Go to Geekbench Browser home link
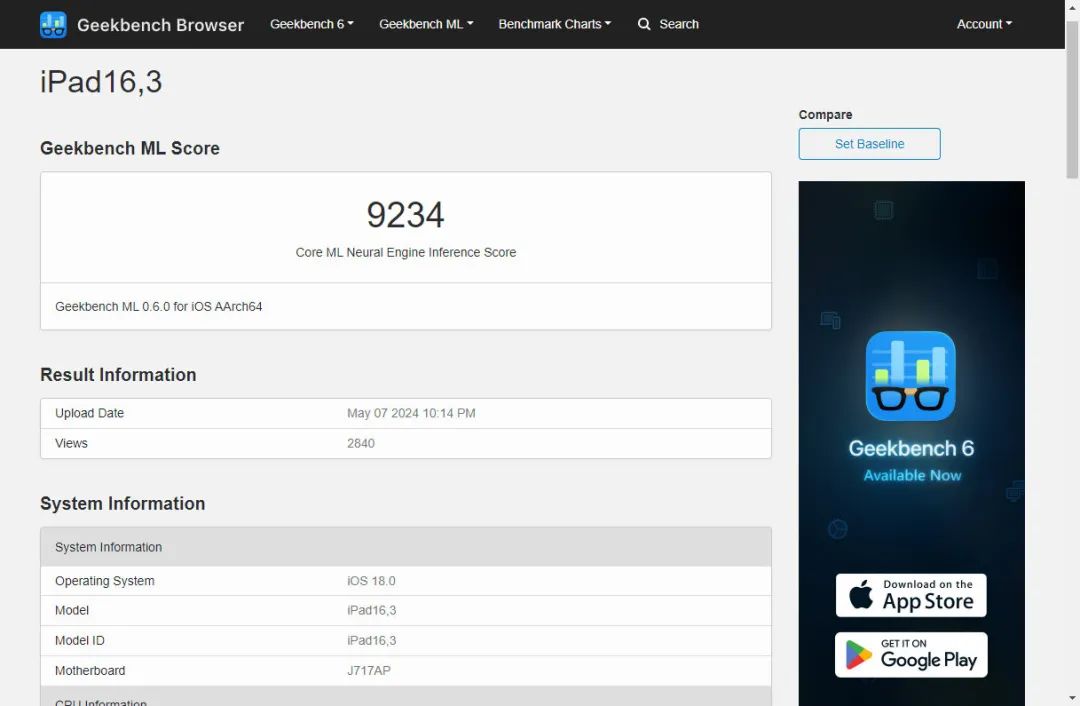This screenshot has width=1080, height=706. (160, 25)
